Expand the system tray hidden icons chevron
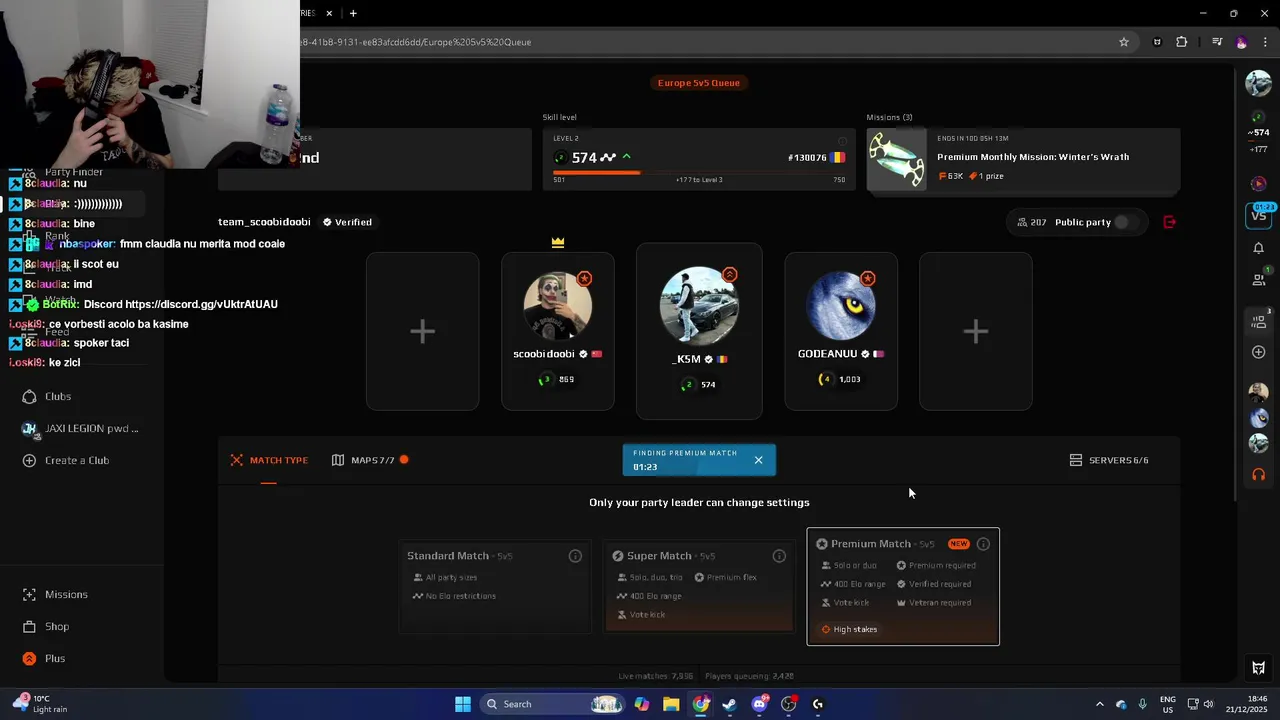This screenshot has height=720, width=1280. coord(1099,704)
